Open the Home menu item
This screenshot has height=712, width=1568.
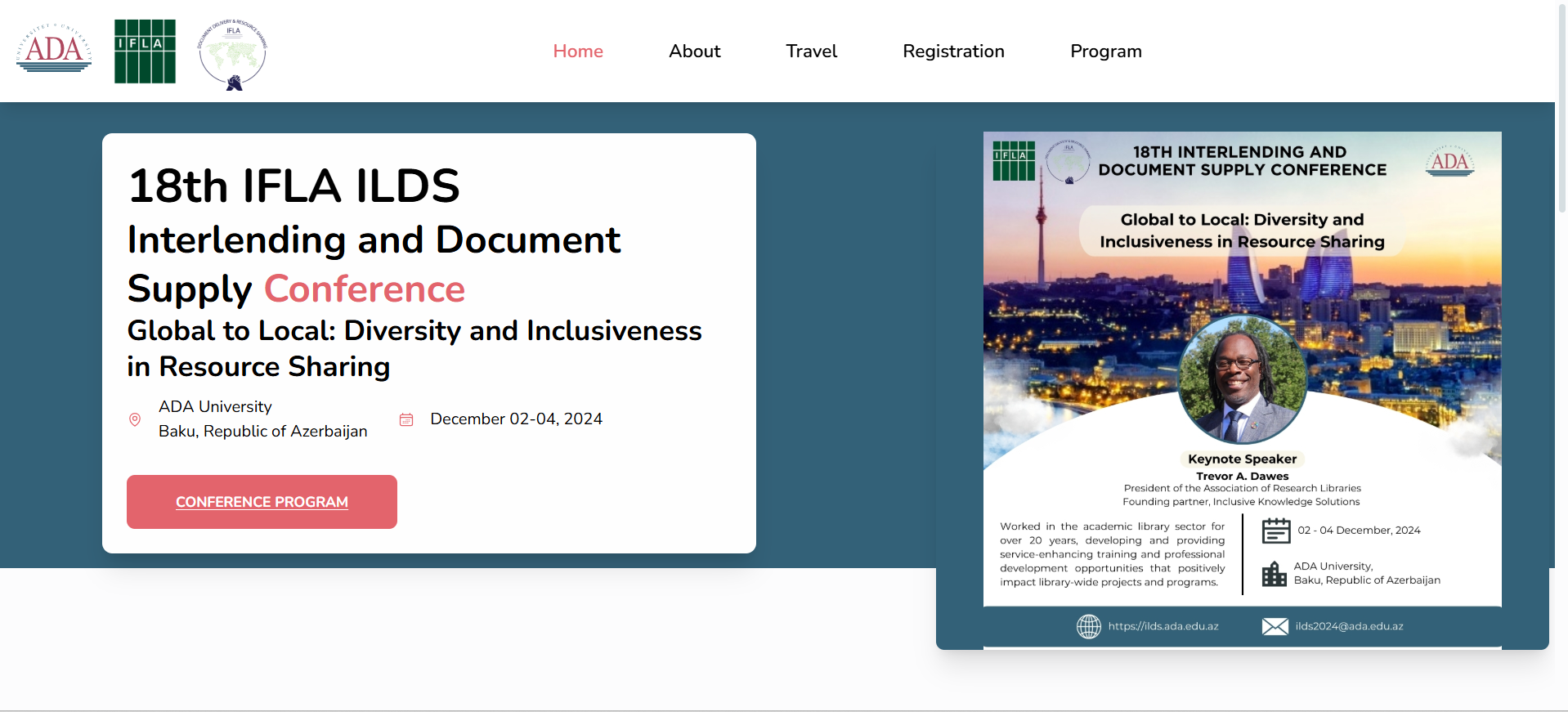click(x=578, y=51)
